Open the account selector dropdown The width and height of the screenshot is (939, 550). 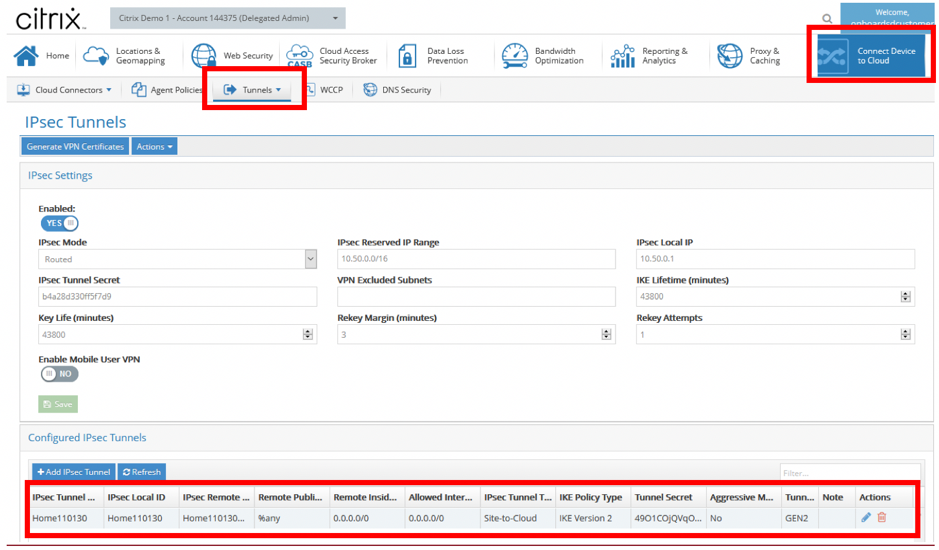point(228,18)
